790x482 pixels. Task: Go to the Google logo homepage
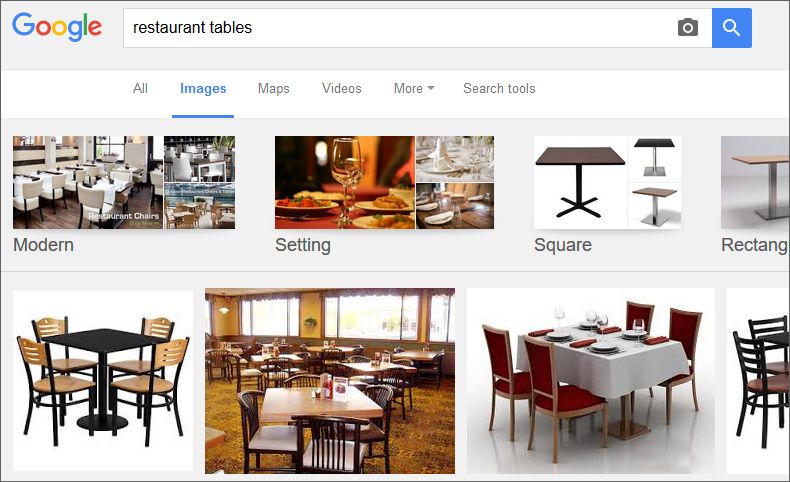tap(57, 27)
